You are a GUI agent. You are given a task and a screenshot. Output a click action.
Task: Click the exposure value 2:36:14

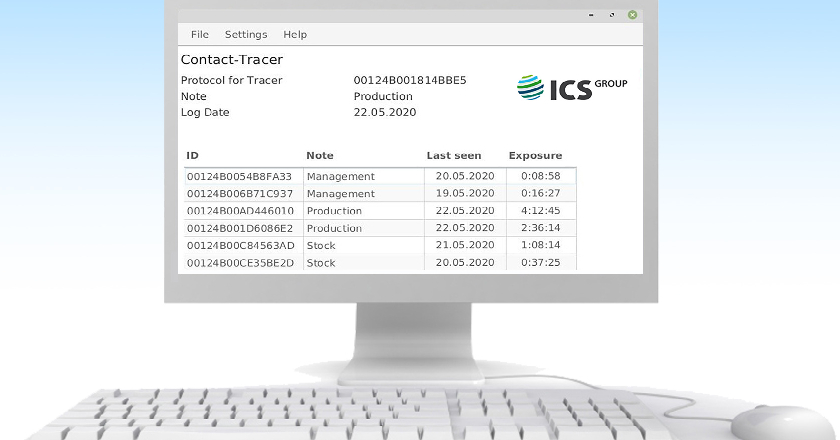pos(541,227)
